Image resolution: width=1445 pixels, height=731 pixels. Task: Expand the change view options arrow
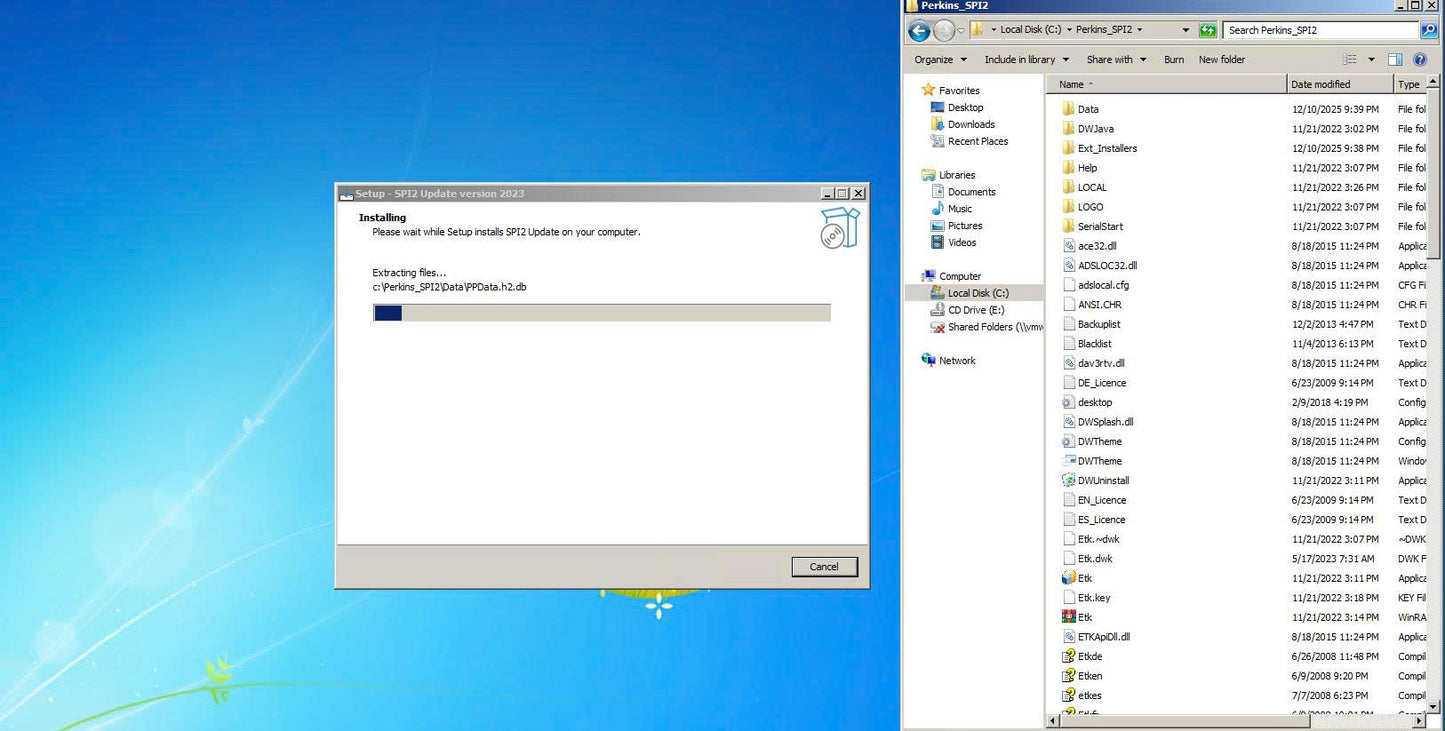tap(1371, 60)
